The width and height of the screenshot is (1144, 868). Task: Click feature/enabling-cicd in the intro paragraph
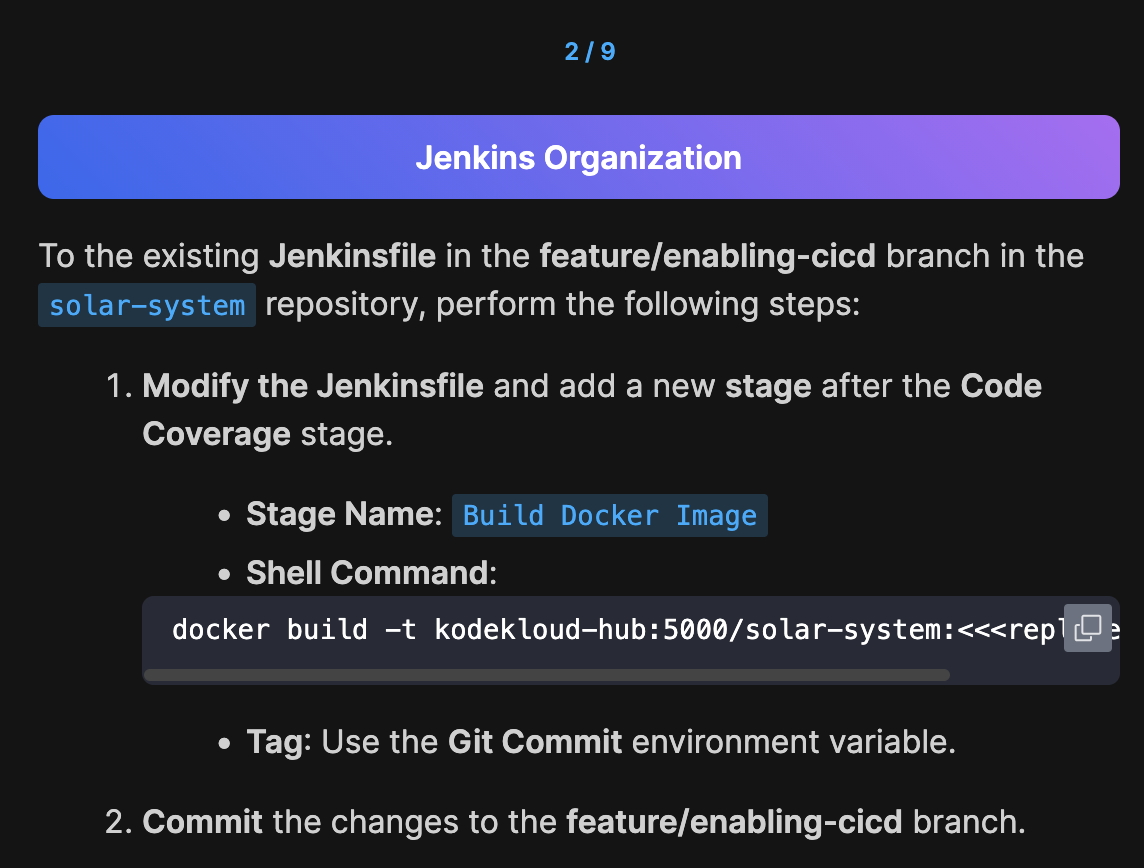(x=707, y=256)
